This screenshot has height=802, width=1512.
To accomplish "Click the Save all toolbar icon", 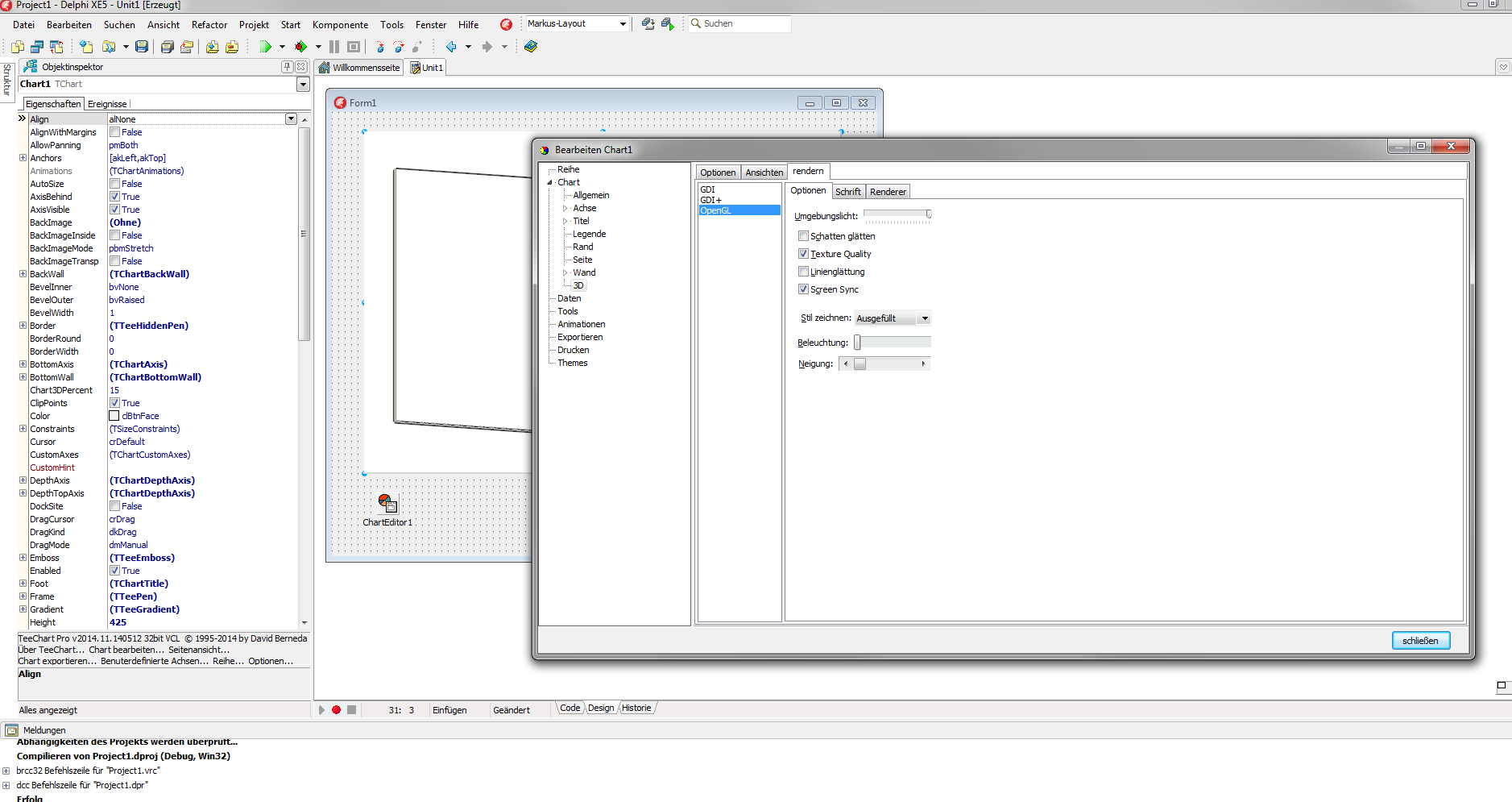I will coord(167,47).
